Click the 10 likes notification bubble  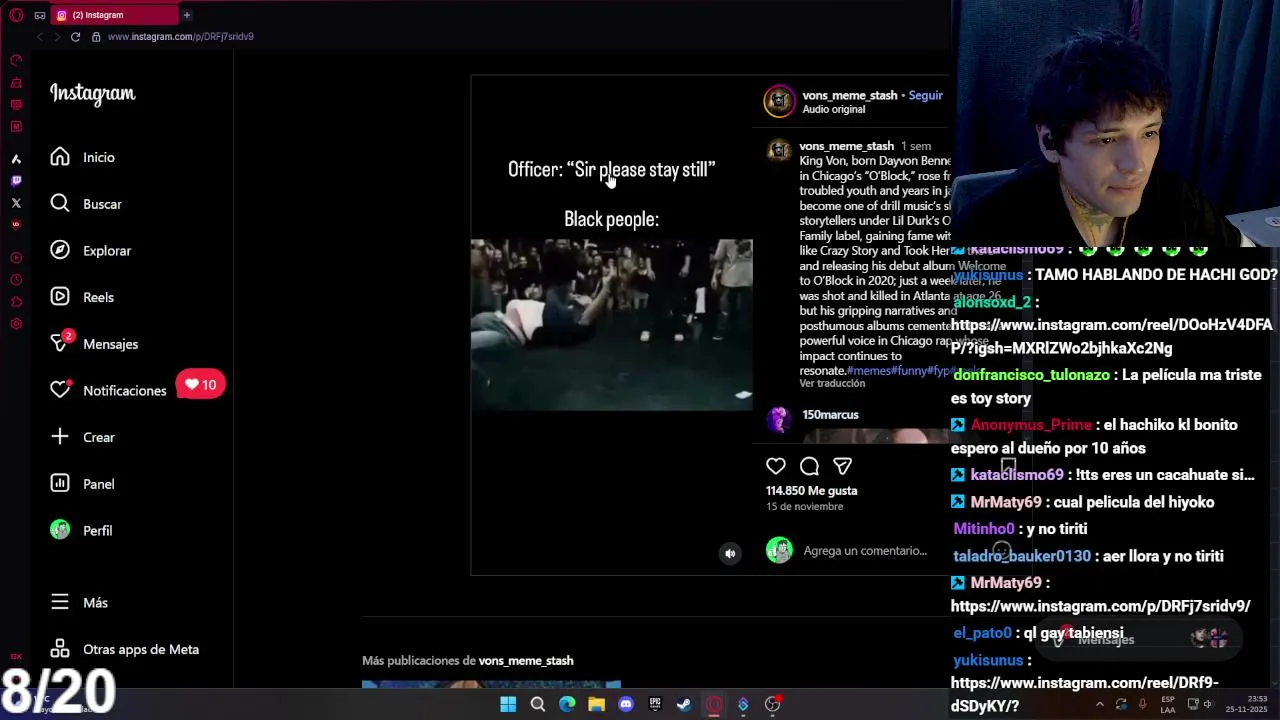pos(200,385)
